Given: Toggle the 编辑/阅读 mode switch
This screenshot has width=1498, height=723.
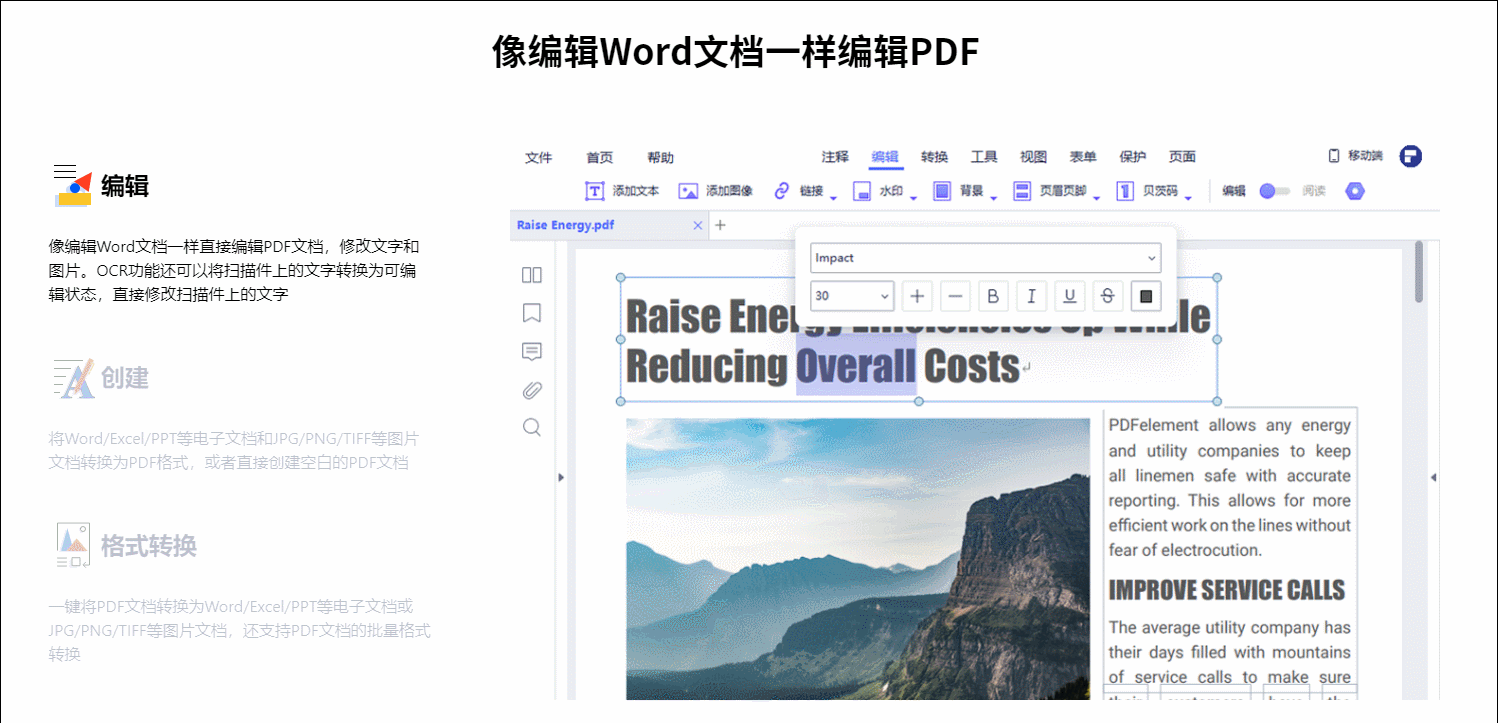Looking at the screenshot, I should (1274, 191).
